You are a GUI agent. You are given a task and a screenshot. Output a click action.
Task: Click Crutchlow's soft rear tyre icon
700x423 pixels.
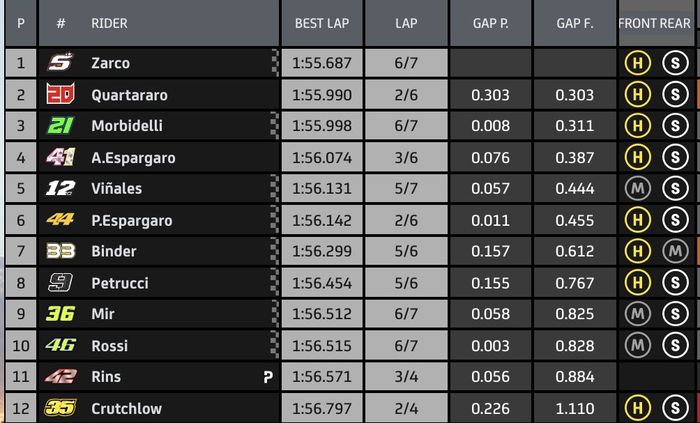[675, 408]
